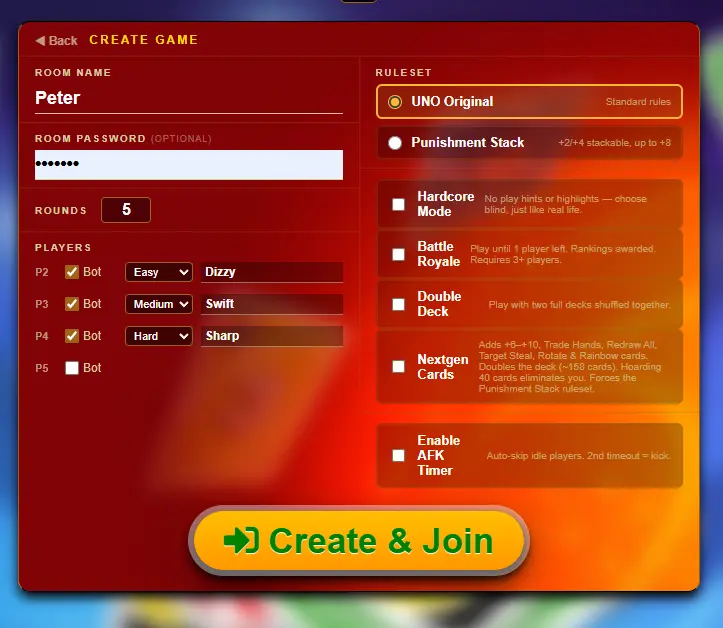This screenshot has width=723, height=628.
Task: Tick the Double Deck checkbox
Action: coord(398,304)
